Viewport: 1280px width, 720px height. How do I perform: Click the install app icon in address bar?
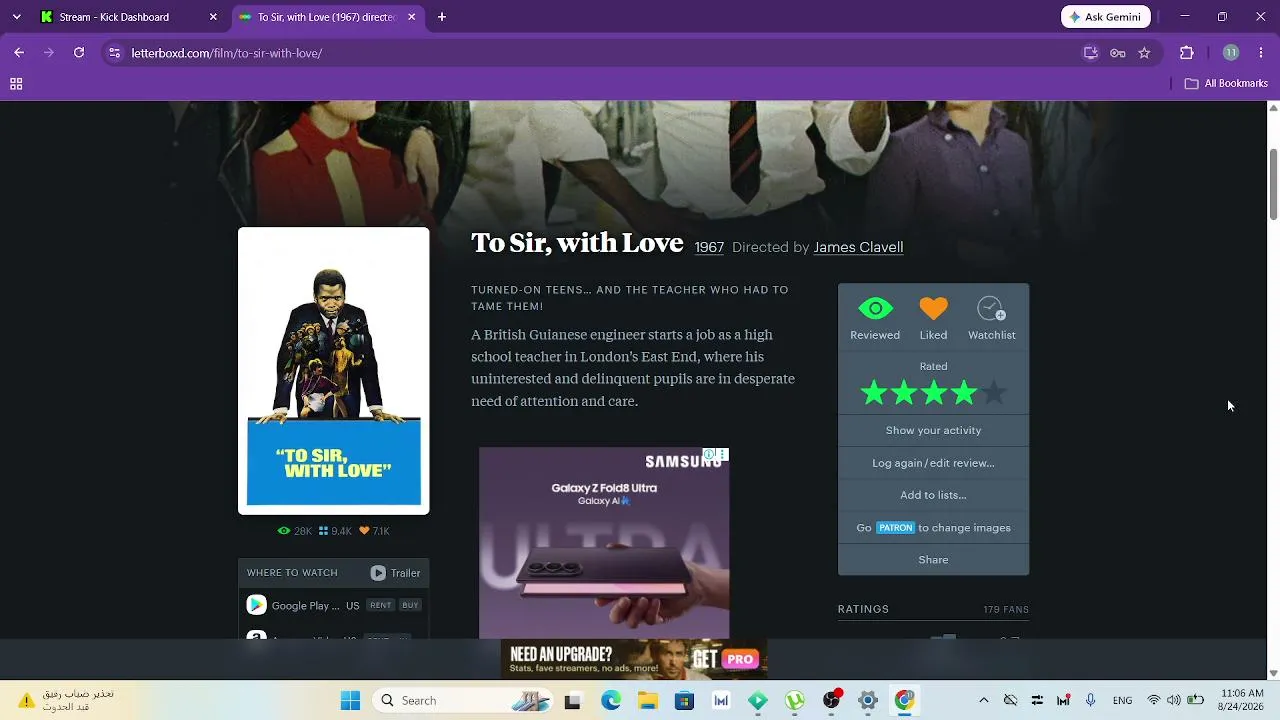pos(1091,53)
